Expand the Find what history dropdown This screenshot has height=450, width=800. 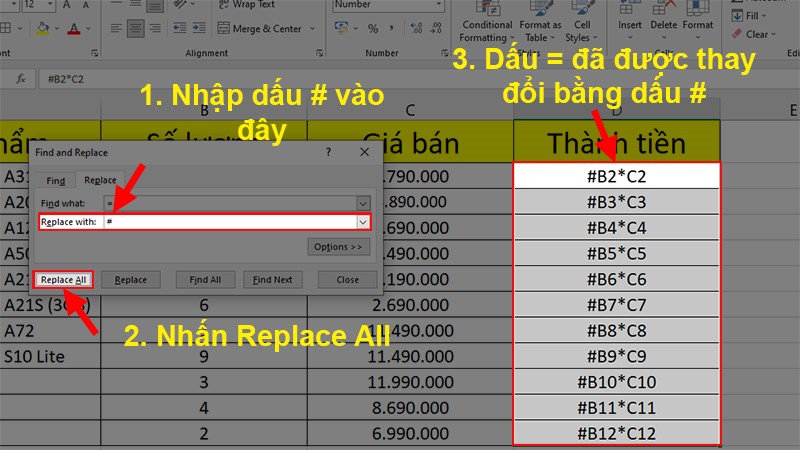click(363, 203)
